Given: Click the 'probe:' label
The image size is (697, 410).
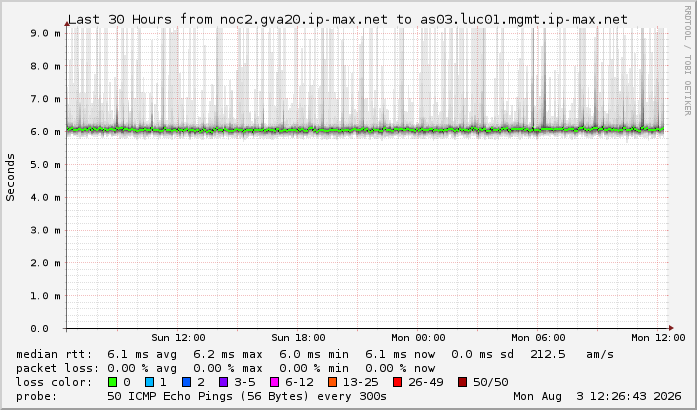Looking at the screenshot, I should click(37, 396).
